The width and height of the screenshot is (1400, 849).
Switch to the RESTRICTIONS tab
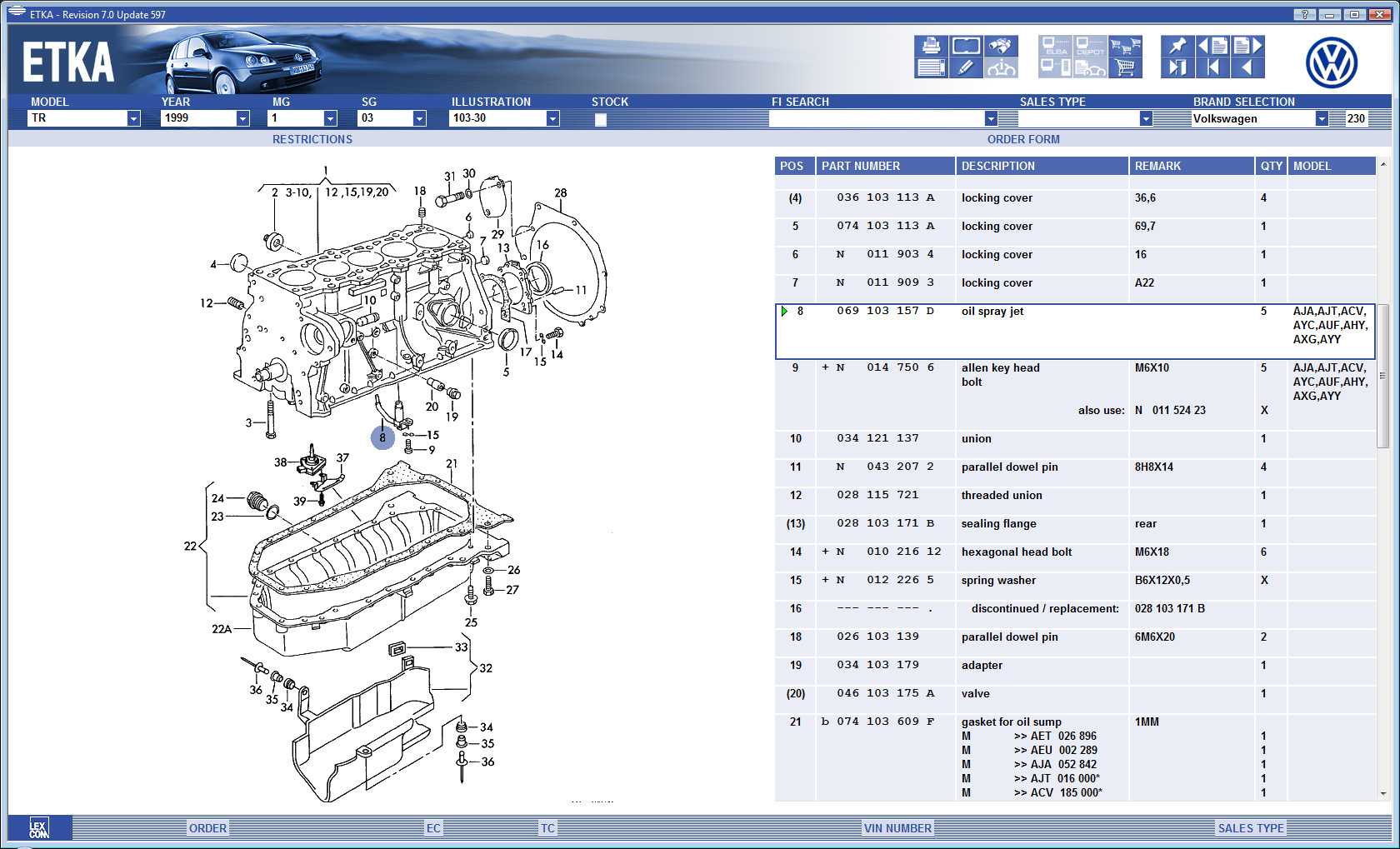312,139
